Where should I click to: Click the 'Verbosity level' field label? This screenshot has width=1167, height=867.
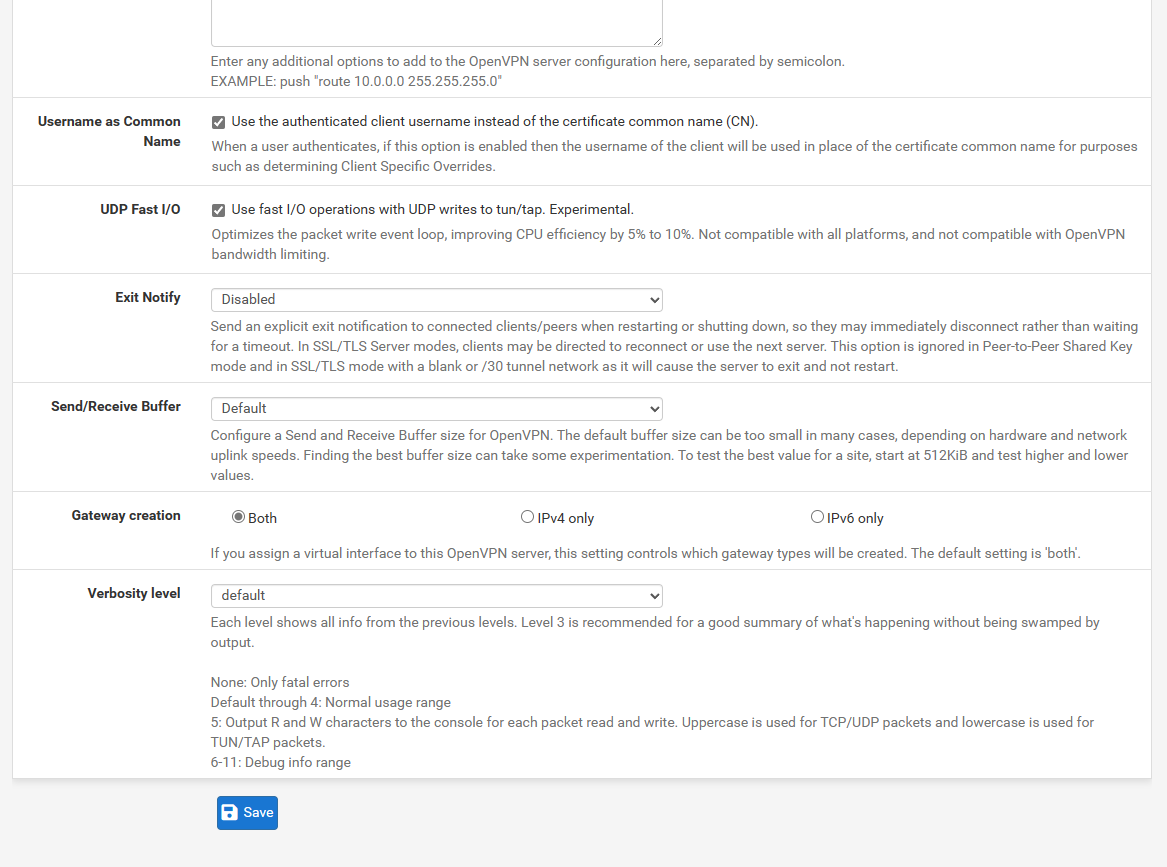[134, 593]
